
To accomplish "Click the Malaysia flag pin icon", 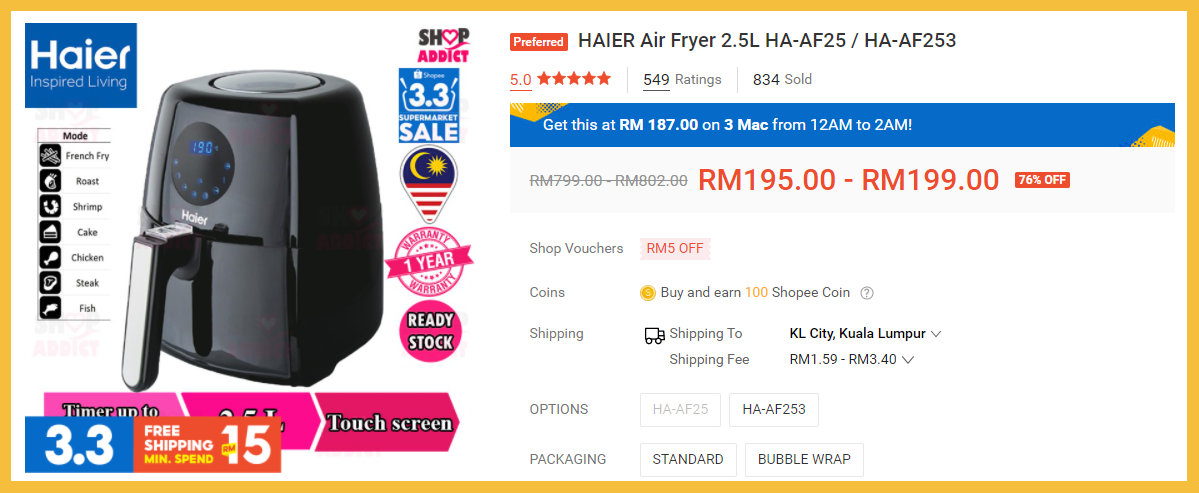I will [x=428, y=183].
